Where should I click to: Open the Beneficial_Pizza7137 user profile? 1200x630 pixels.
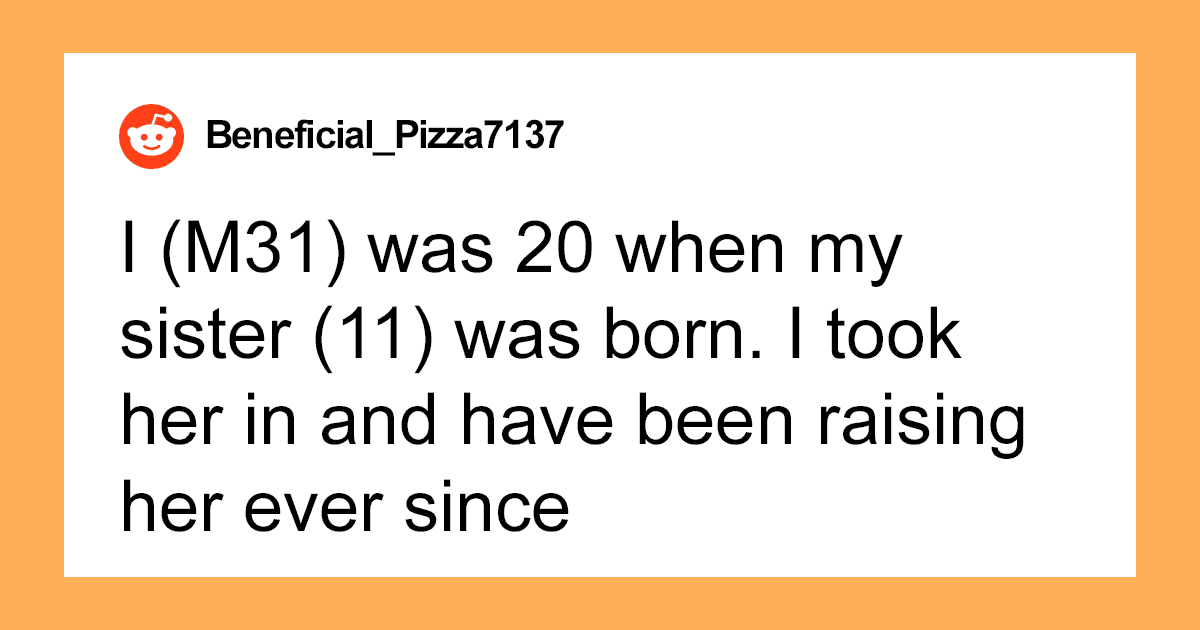pos(380,136)
